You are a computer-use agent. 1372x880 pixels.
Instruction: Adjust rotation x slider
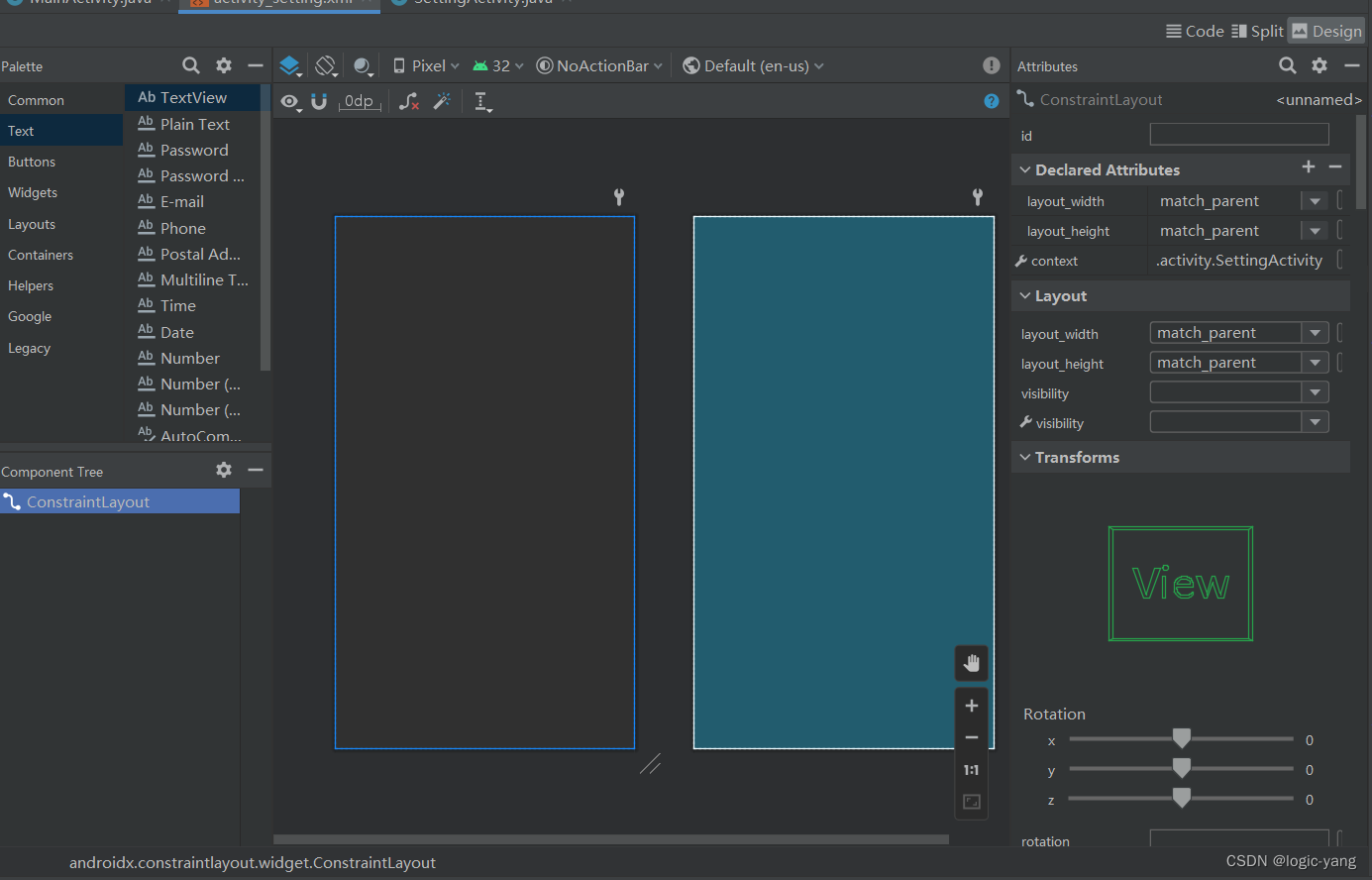point(1181,738)
